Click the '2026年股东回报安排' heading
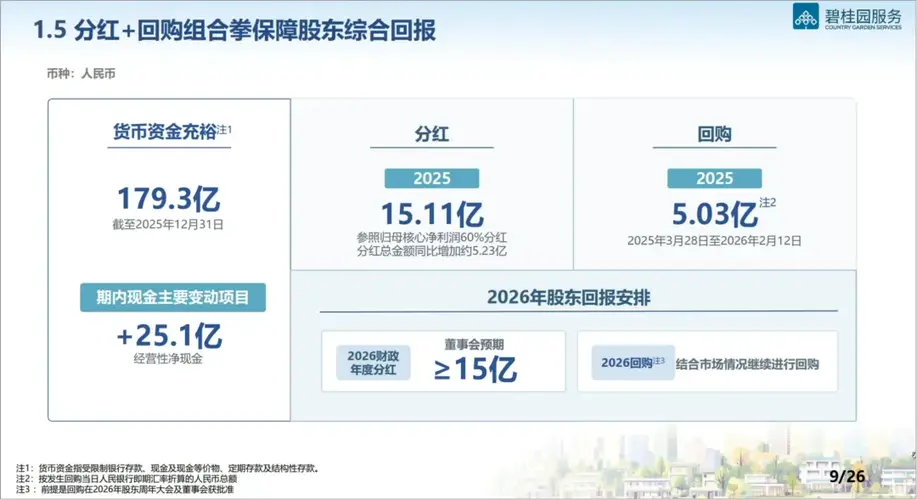 coord(568,298)
